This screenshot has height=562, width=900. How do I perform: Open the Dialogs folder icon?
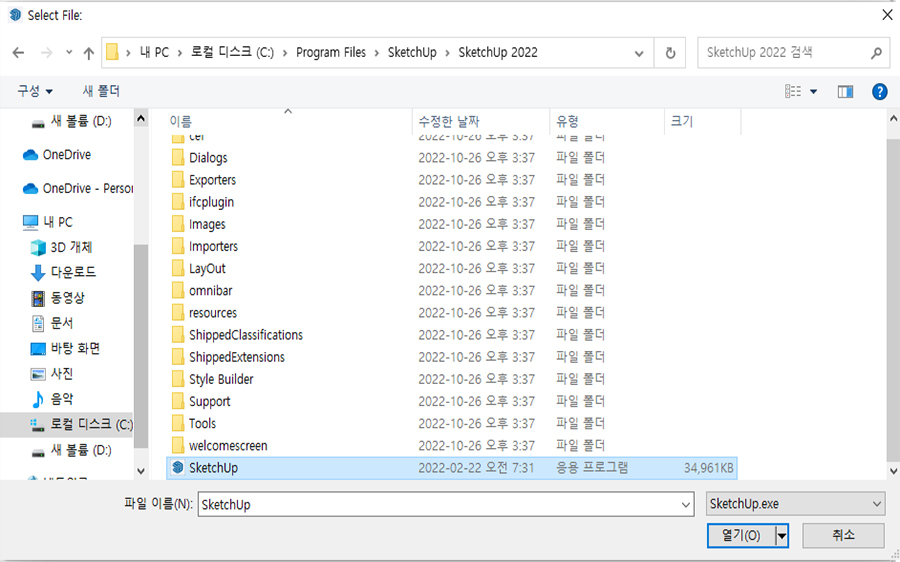pyautogui.click(x=178, y=157)
